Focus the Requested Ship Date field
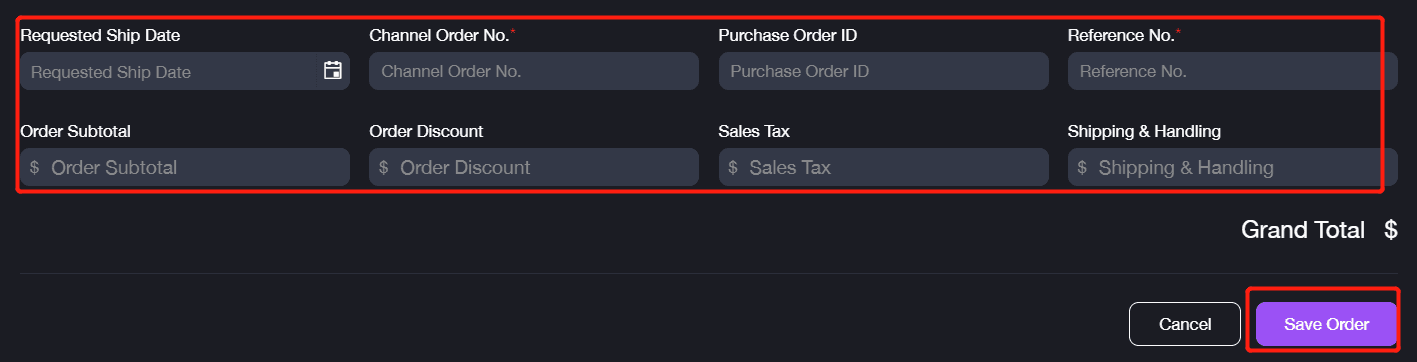1417x362 pixels. point(185,71)
